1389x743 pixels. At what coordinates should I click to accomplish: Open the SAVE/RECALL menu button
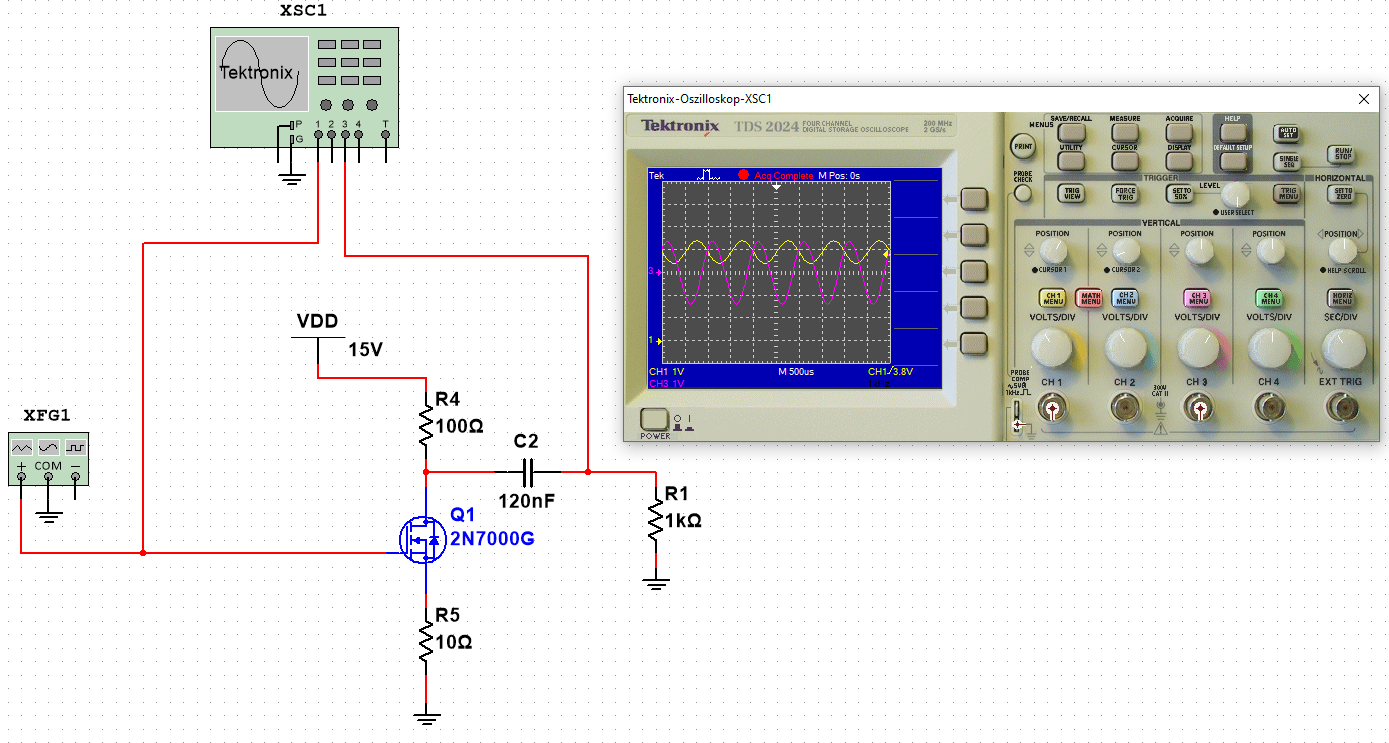1071,131
